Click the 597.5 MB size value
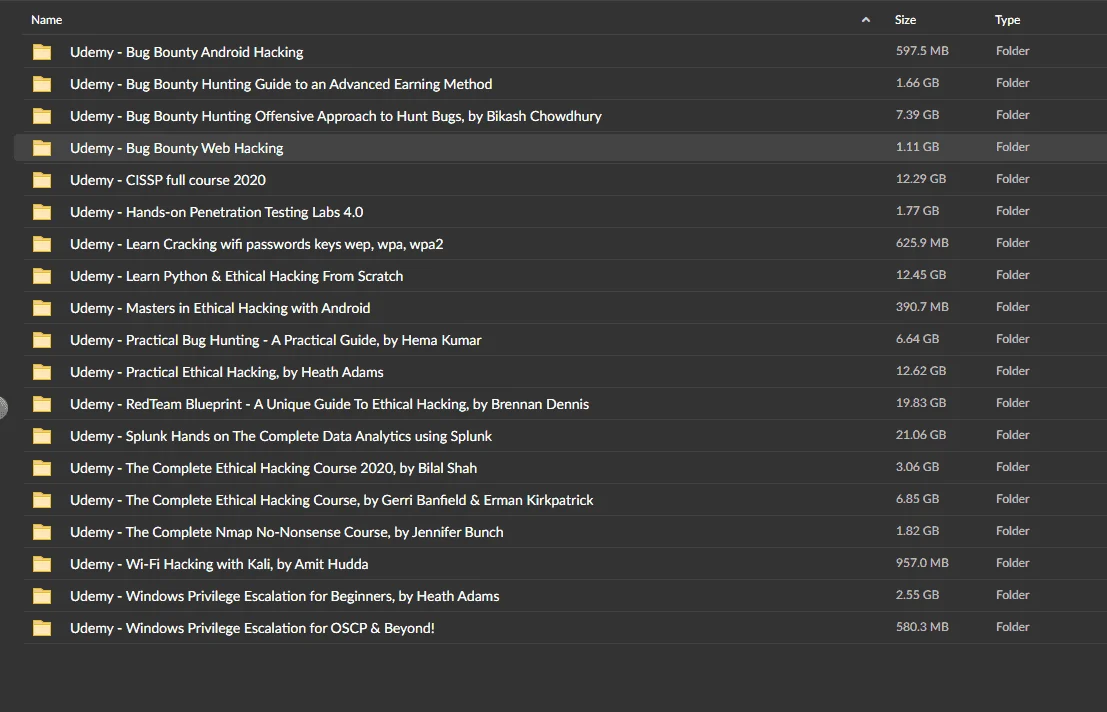 click(922, 51)
